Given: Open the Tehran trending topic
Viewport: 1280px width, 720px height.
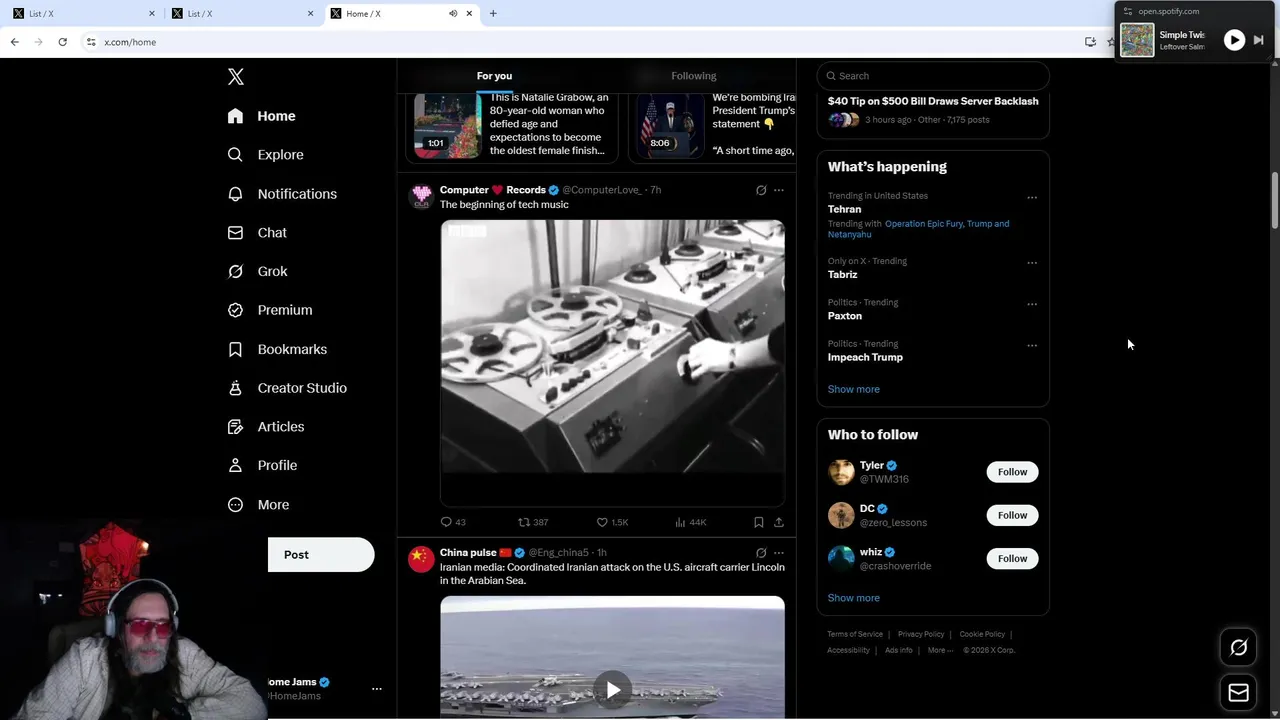Looking at the screenshot, I should [844, 209].
